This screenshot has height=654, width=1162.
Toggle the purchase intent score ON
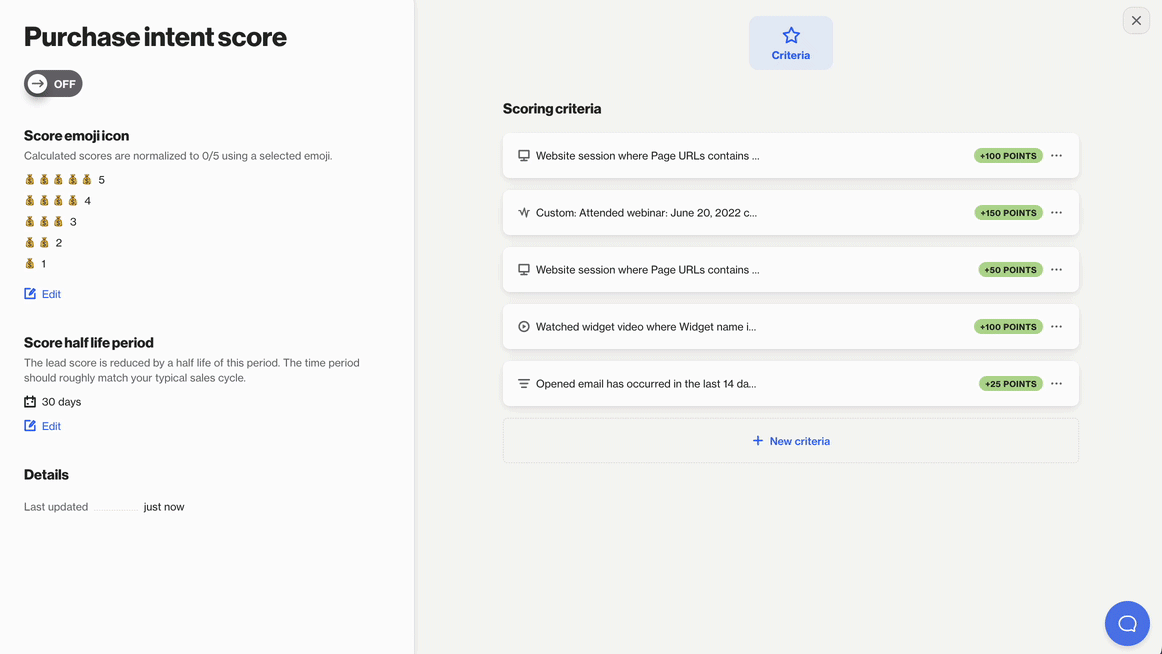pos(53,84)
